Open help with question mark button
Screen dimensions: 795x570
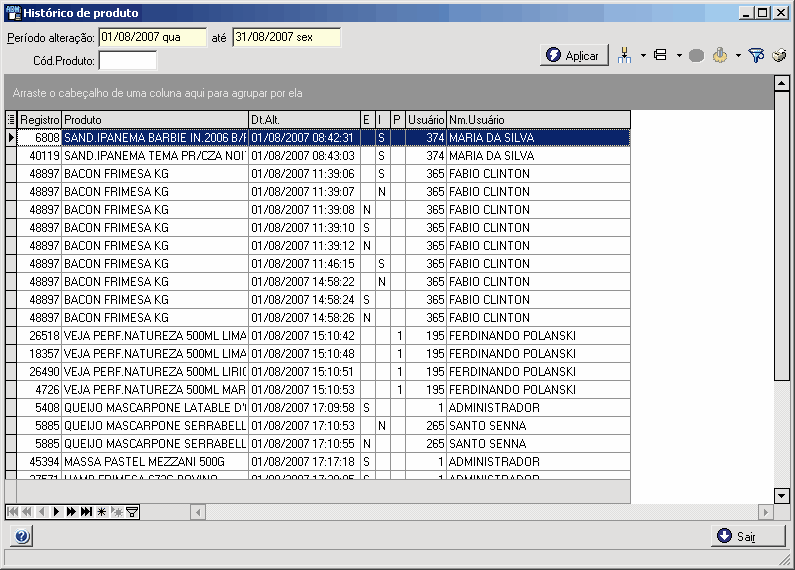click(x=22, y=536)
